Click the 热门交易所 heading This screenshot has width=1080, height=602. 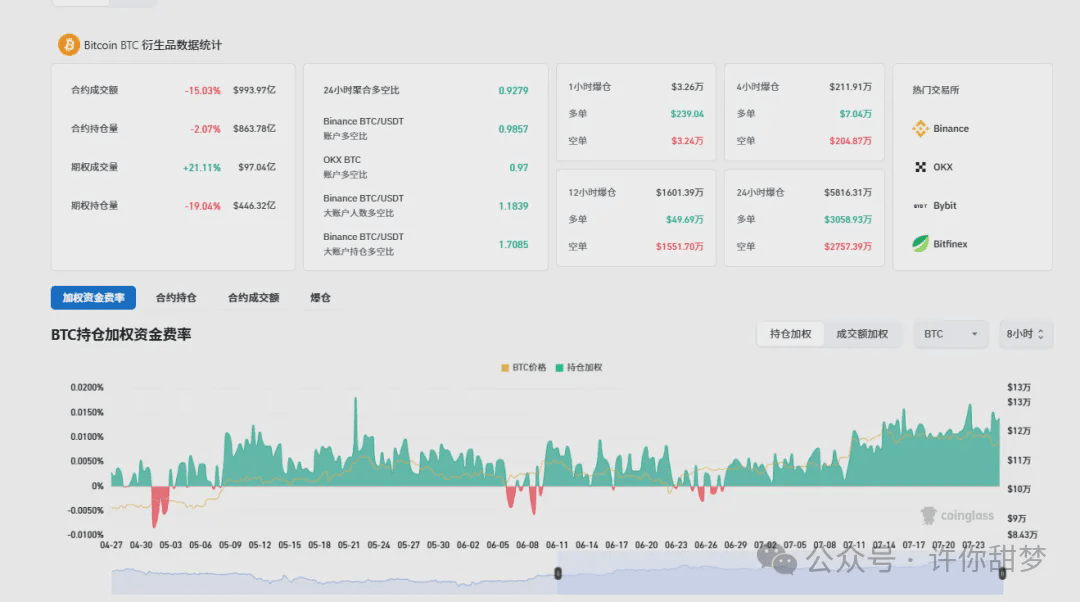point(935,90)
